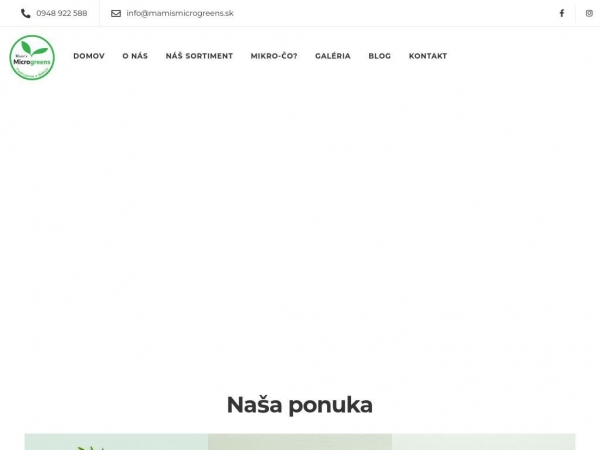
Task: Select Náš sortiment in navigation
Action: (x=199, y=56)
